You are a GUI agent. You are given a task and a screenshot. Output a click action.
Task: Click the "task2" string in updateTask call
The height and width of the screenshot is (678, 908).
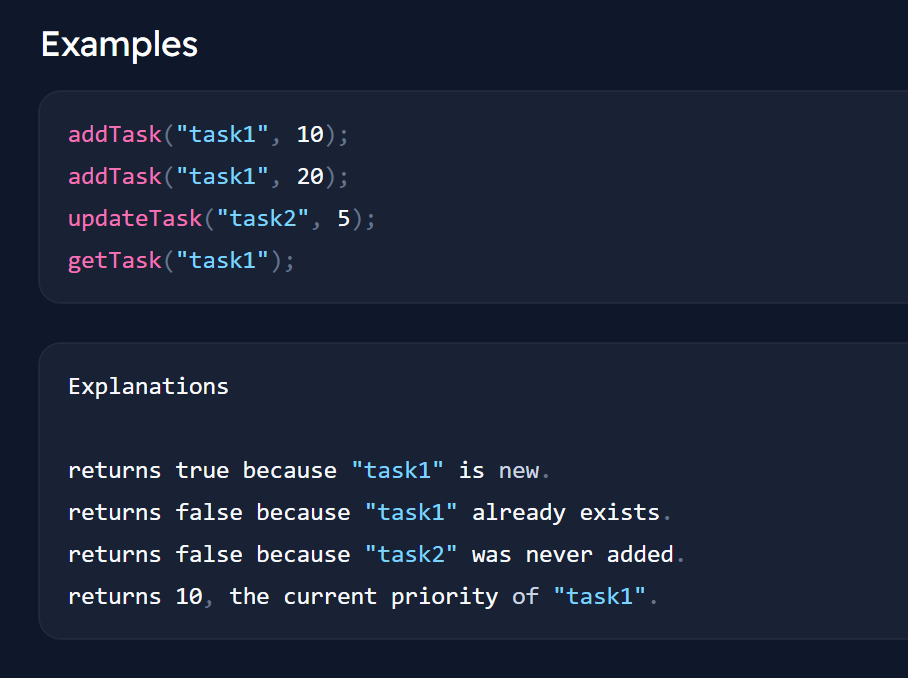pos(262,219)
